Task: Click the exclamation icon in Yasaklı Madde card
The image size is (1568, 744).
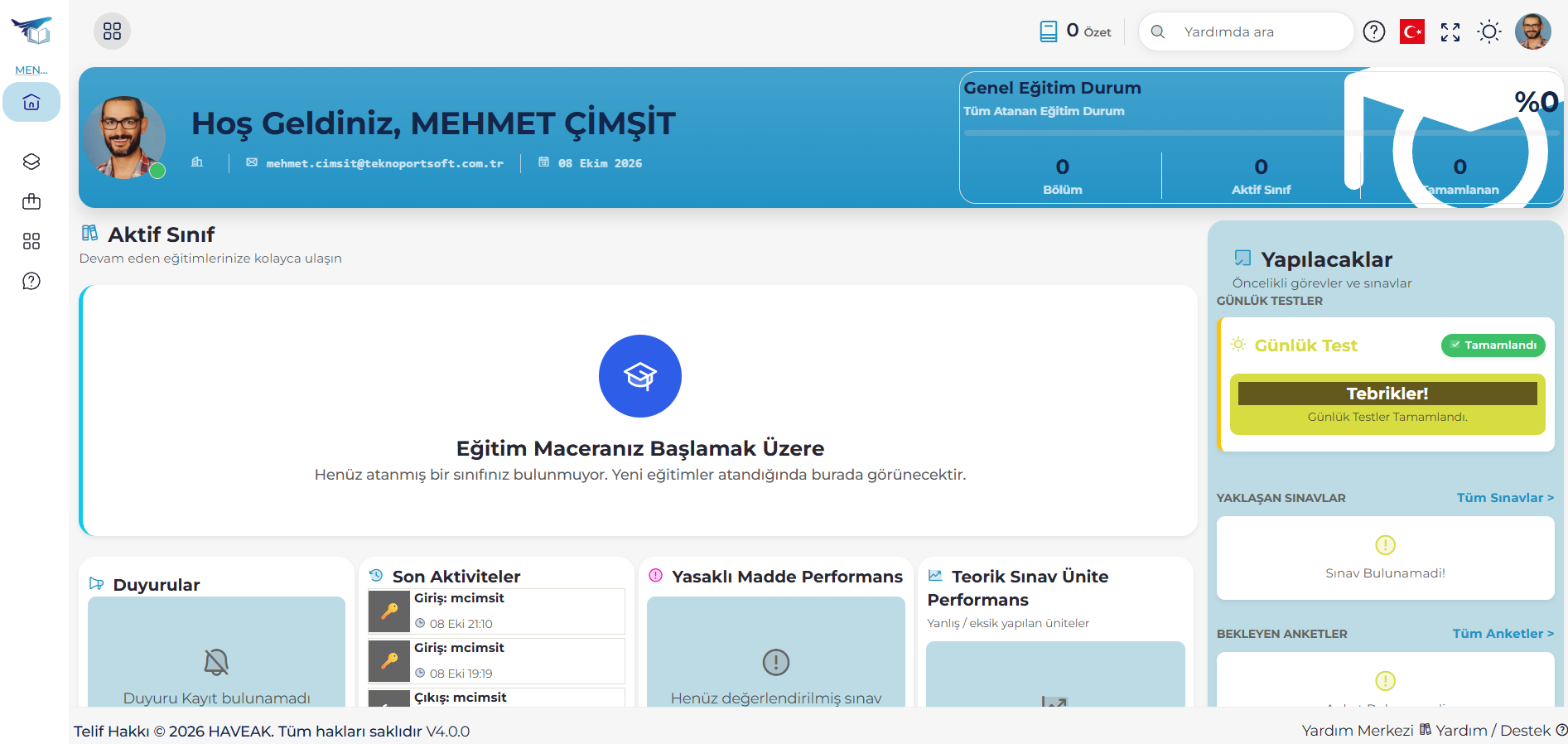Action: (776, 662)
